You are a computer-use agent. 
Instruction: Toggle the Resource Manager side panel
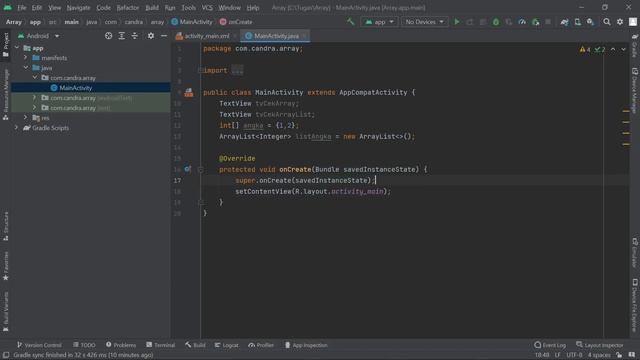tap(6, 94)
